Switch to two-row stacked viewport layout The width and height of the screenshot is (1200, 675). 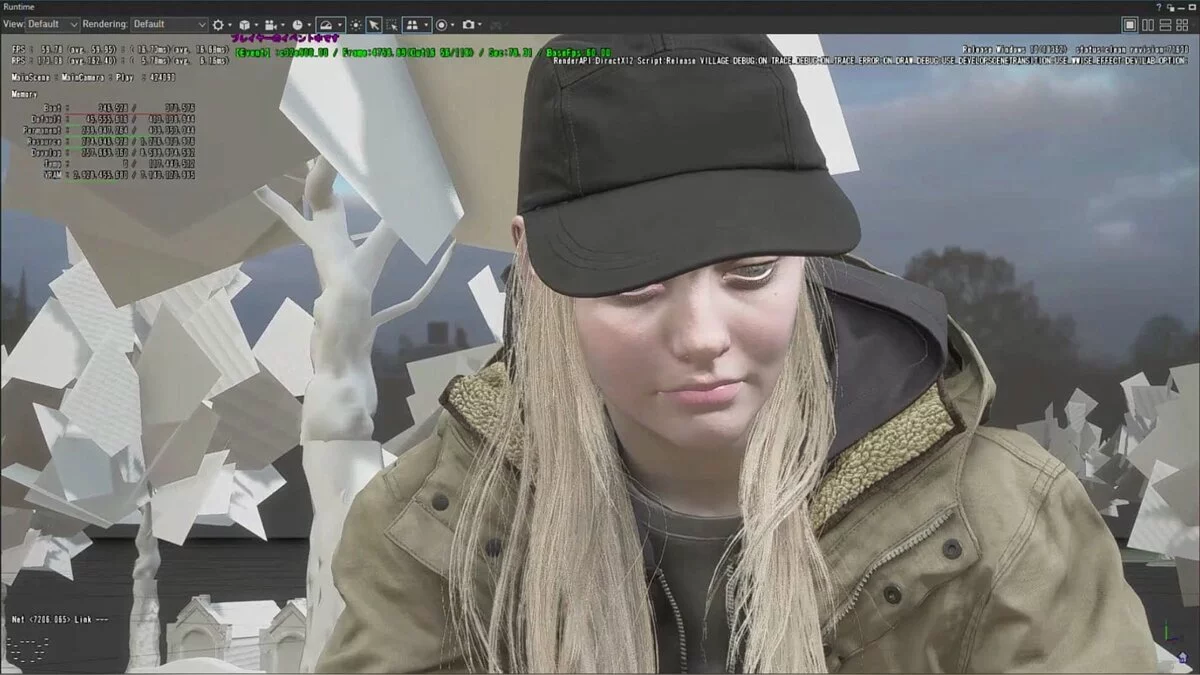[x=1166, y=24]
